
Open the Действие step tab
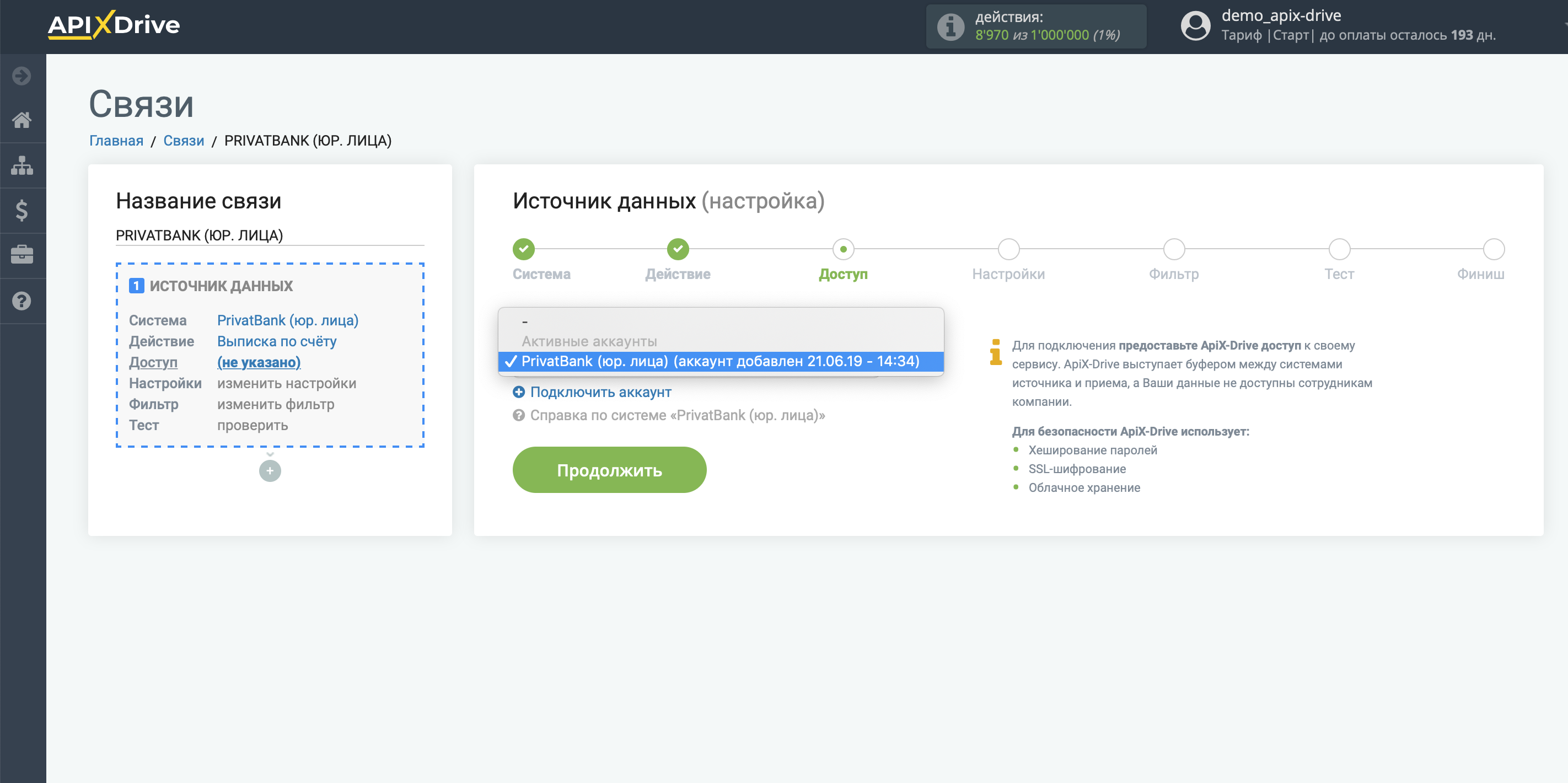pos(678,274)
